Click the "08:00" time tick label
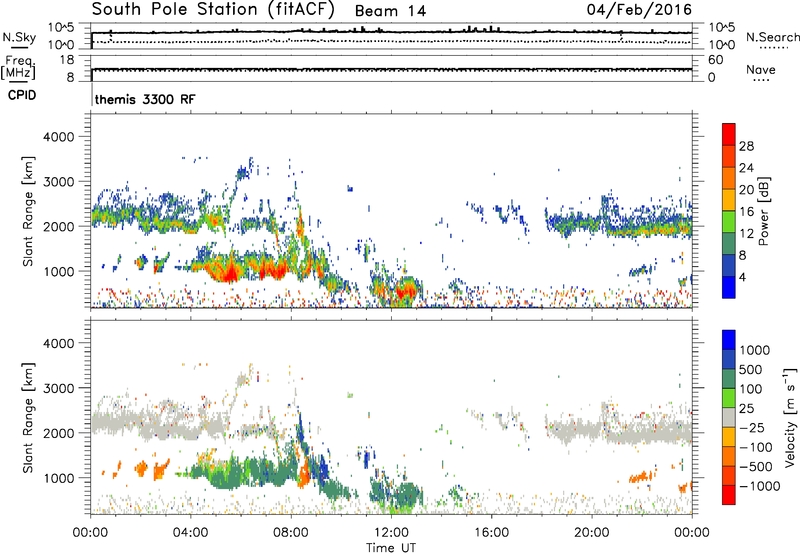The width and height of the screenshot is (800, 554). 291,533
